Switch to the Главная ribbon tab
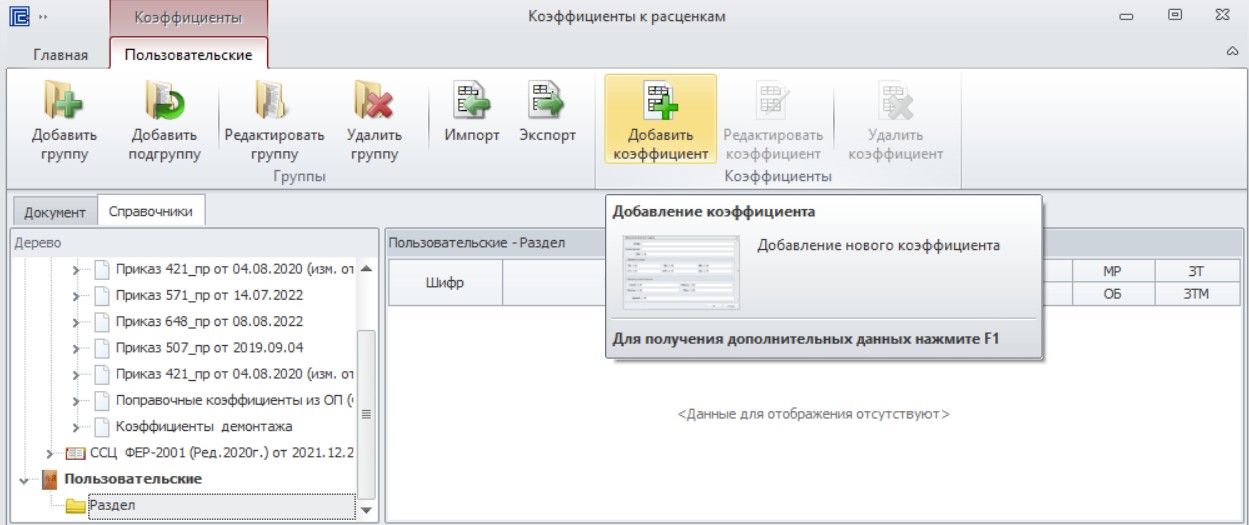 click(x=61, y=54)
